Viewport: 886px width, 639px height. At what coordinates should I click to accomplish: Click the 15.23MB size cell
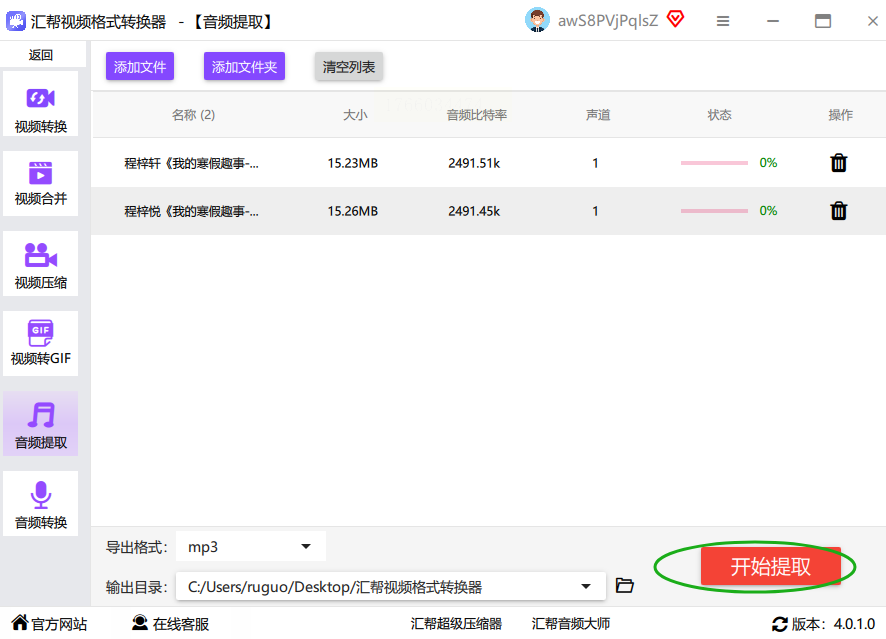click(353, 163)
